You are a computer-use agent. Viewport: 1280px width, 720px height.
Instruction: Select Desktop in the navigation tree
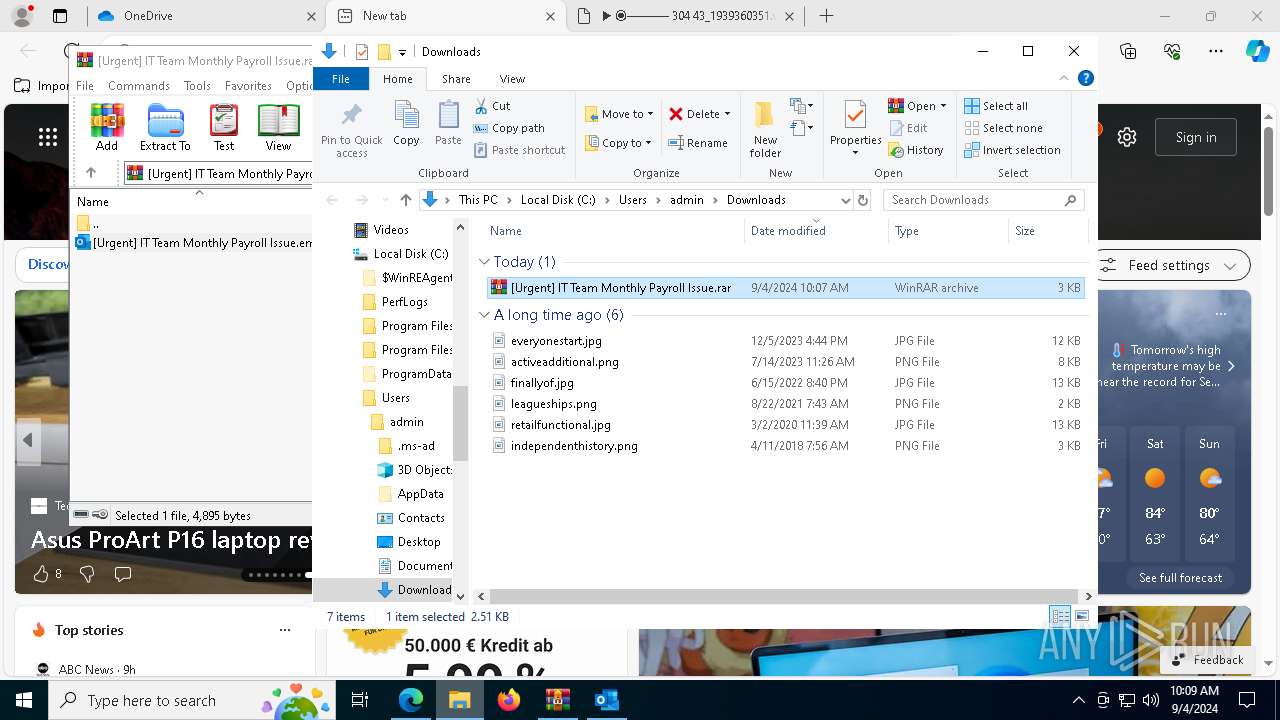click(418, 542)
